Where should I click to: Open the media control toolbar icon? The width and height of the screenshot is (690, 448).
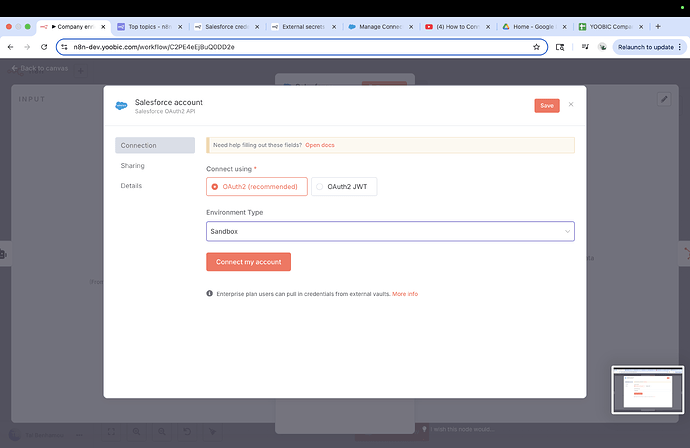[585, 47]
